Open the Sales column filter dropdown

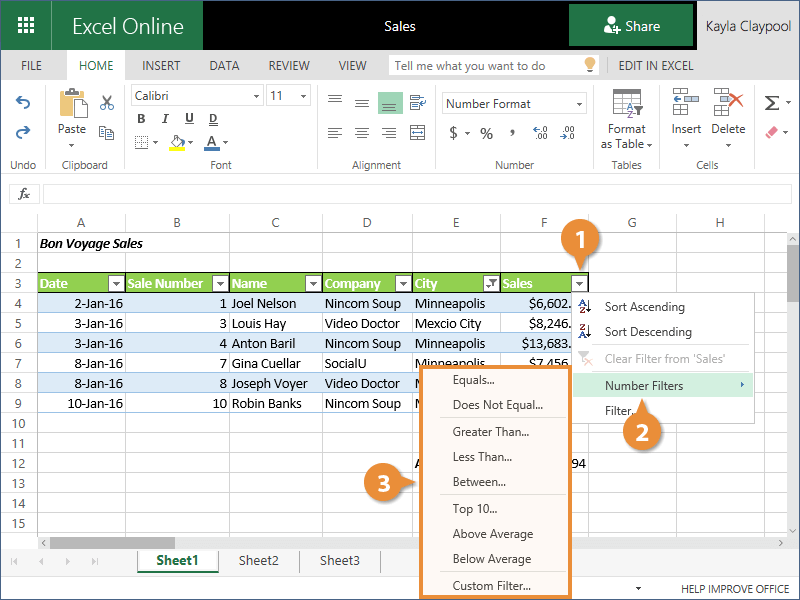pyautogui.click(x=579, y=283)
